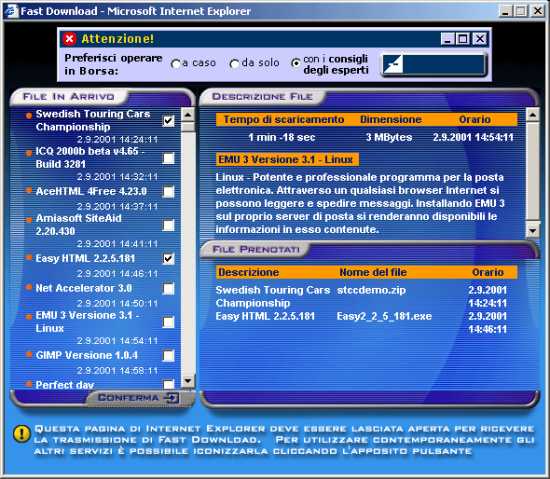Check the GIMP Versione 1.0.4 checkbox
Screen dimensions: 550x479
tap(169, 356)
